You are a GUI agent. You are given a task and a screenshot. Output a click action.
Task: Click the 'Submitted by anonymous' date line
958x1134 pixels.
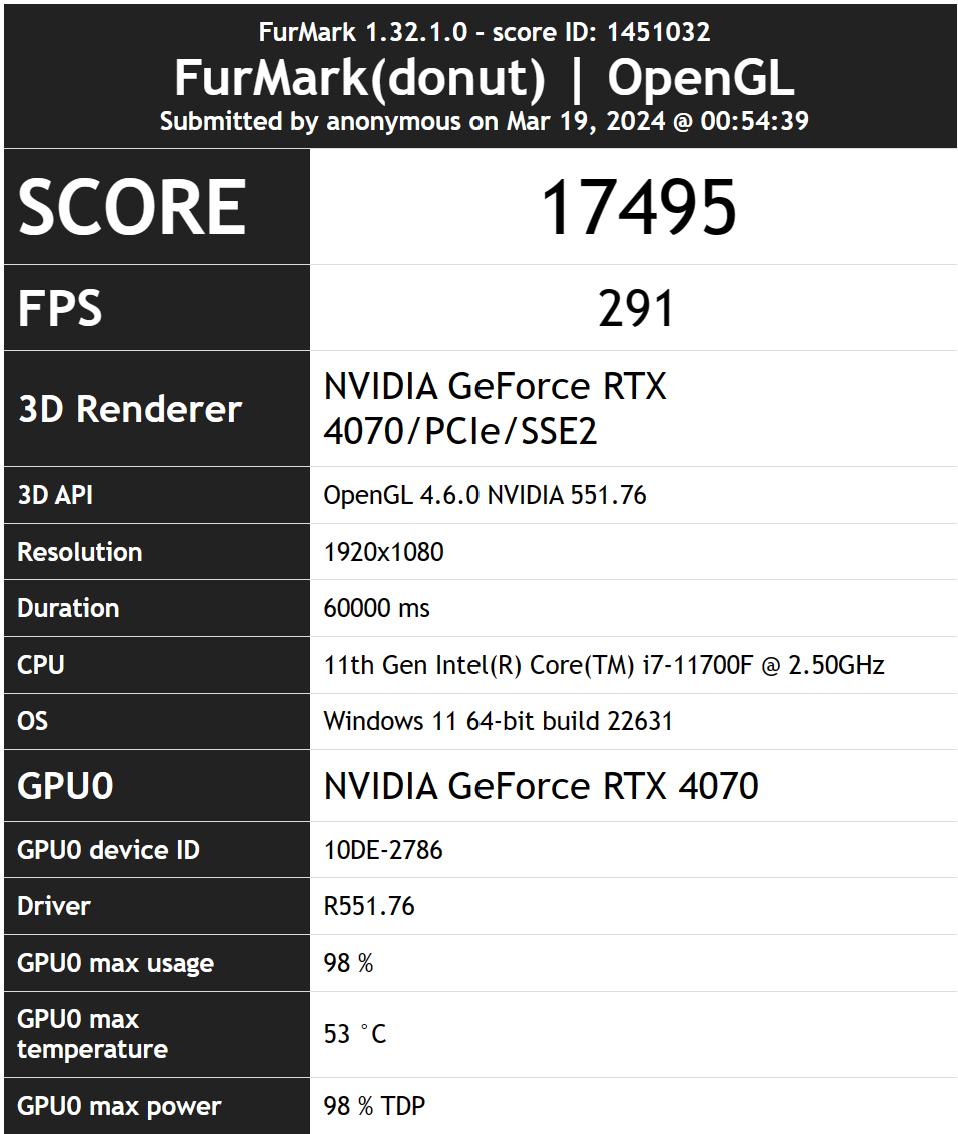coord(484,121)
